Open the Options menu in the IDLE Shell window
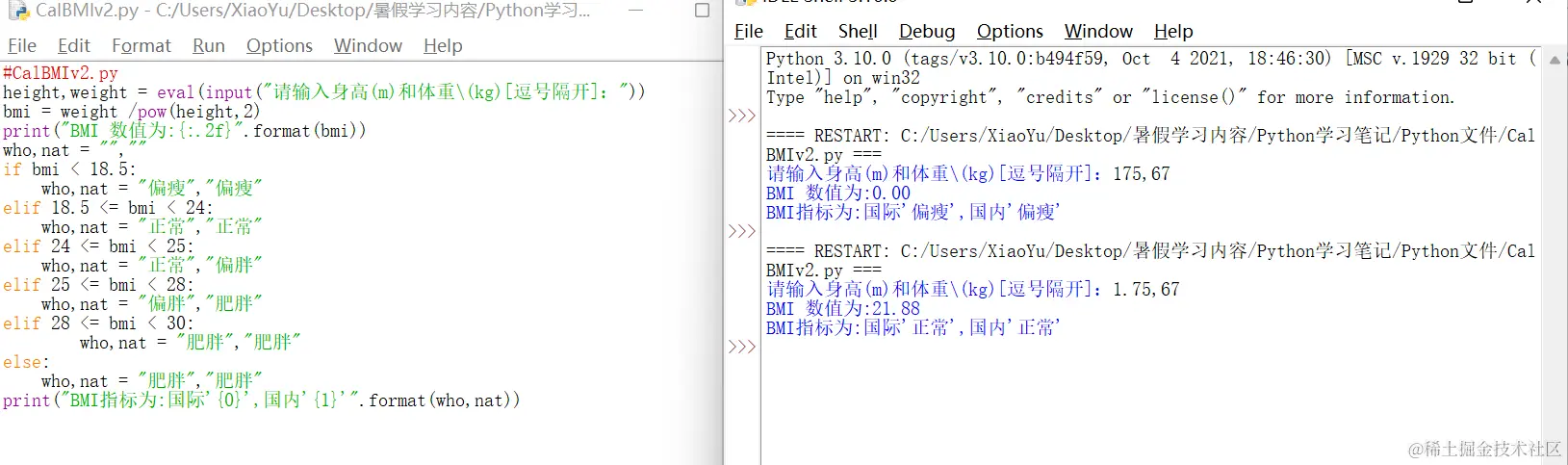1568x465 pixels. (1010, 31)
